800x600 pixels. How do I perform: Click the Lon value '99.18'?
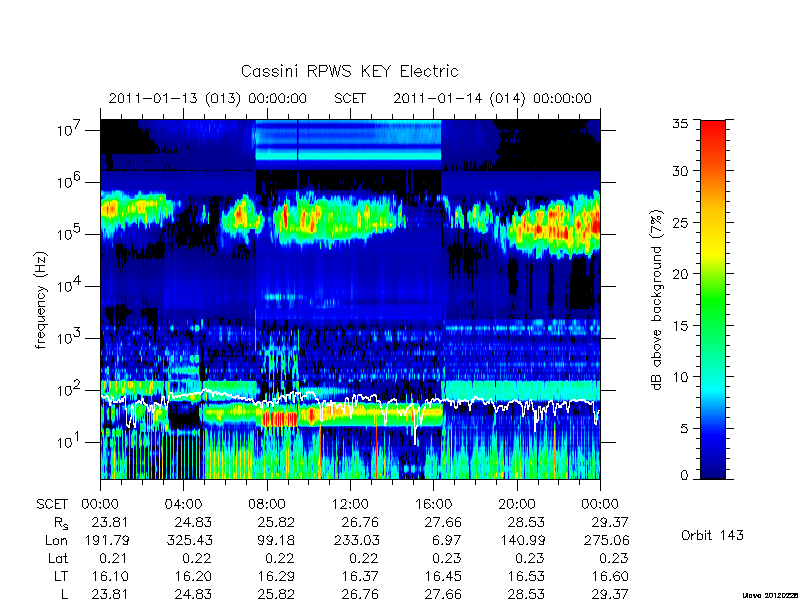[x=276, y=540]
